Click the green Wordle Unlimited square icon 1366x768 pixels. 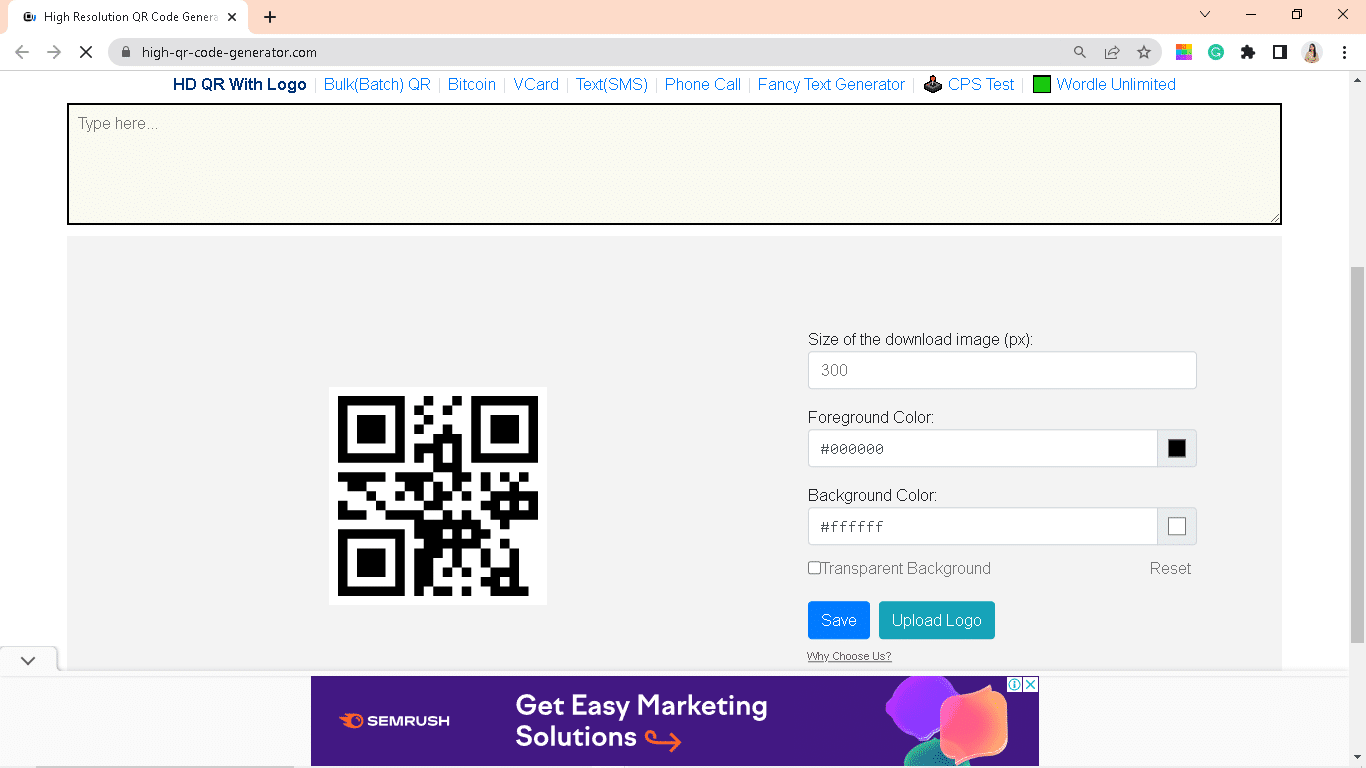coord(1042,84)
